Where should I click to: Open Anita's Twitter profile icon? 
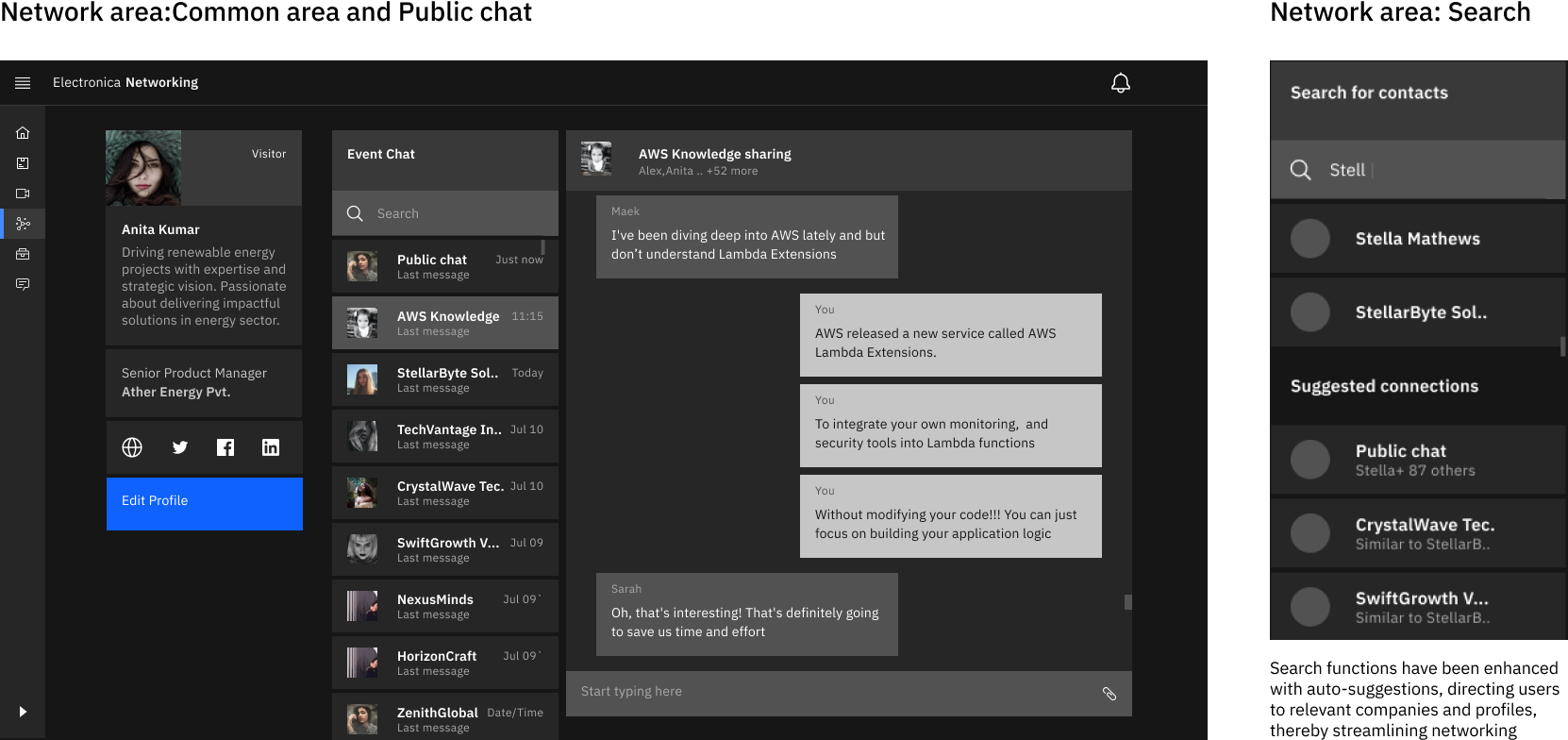coord(179,447)
